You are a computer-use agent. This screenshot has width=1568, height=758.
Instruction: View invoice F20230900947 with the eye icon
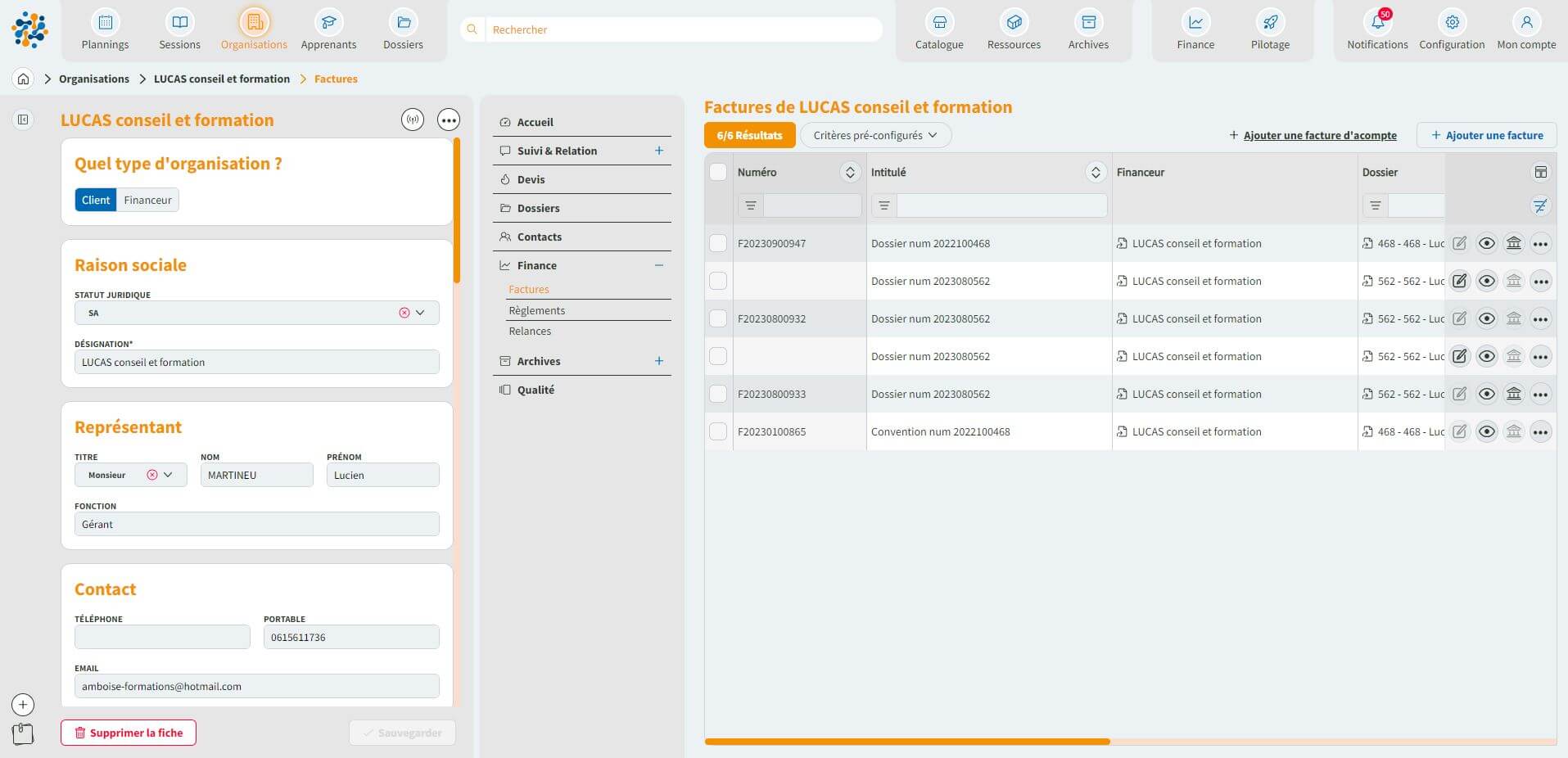click(1486, 244)
